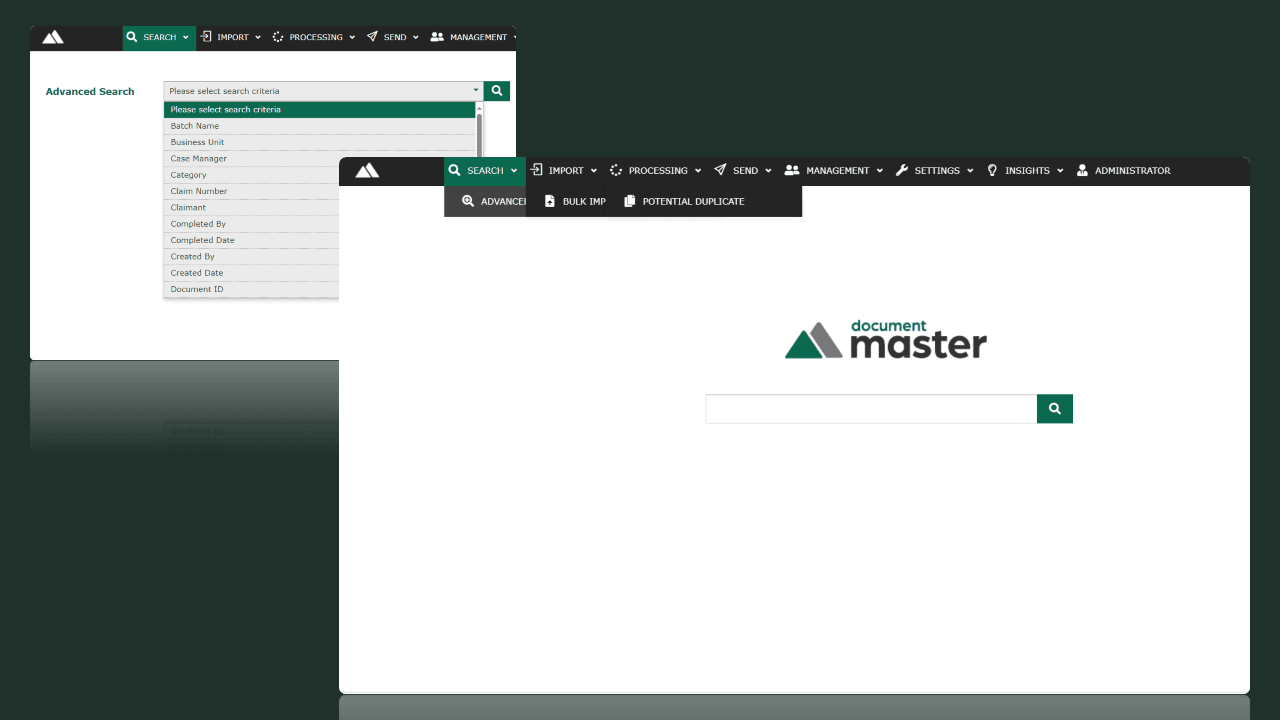Screen dimensions: 1280x720
Task: Open the Processing menu in the back window
Action: pos(314,37)
